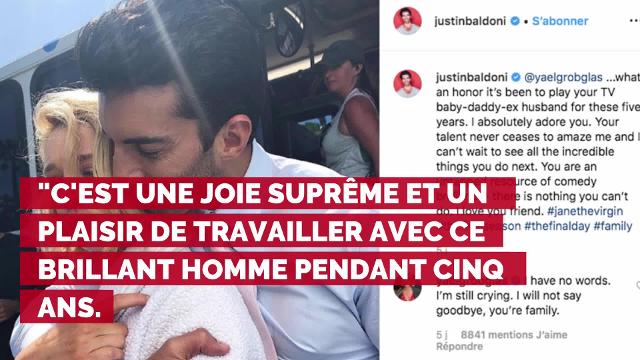Open the #family hashtag
The image size is (640, 360).
coord(613,226)
